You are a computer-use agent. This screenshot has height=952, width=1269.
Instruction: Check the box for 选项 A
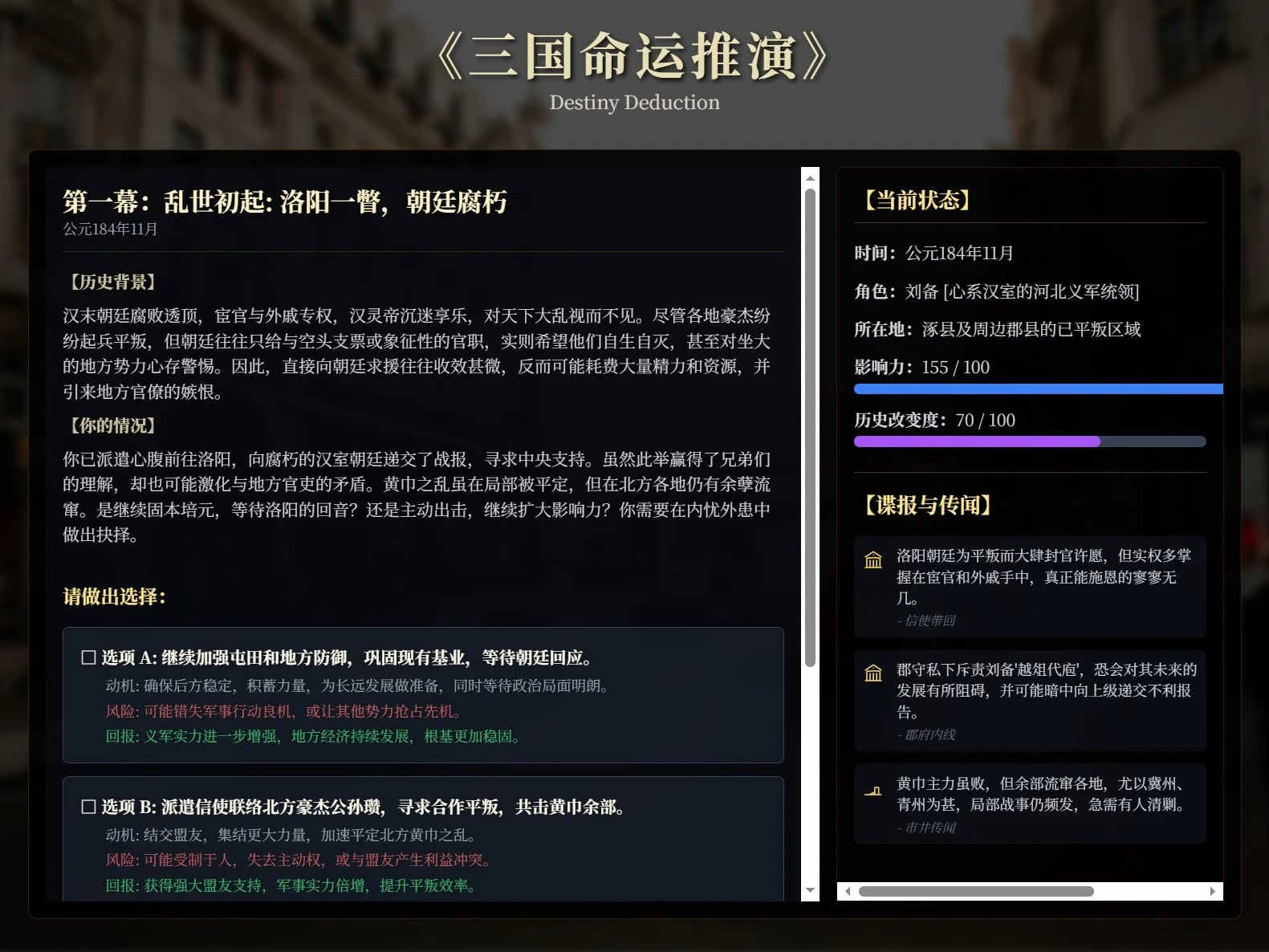89,658
